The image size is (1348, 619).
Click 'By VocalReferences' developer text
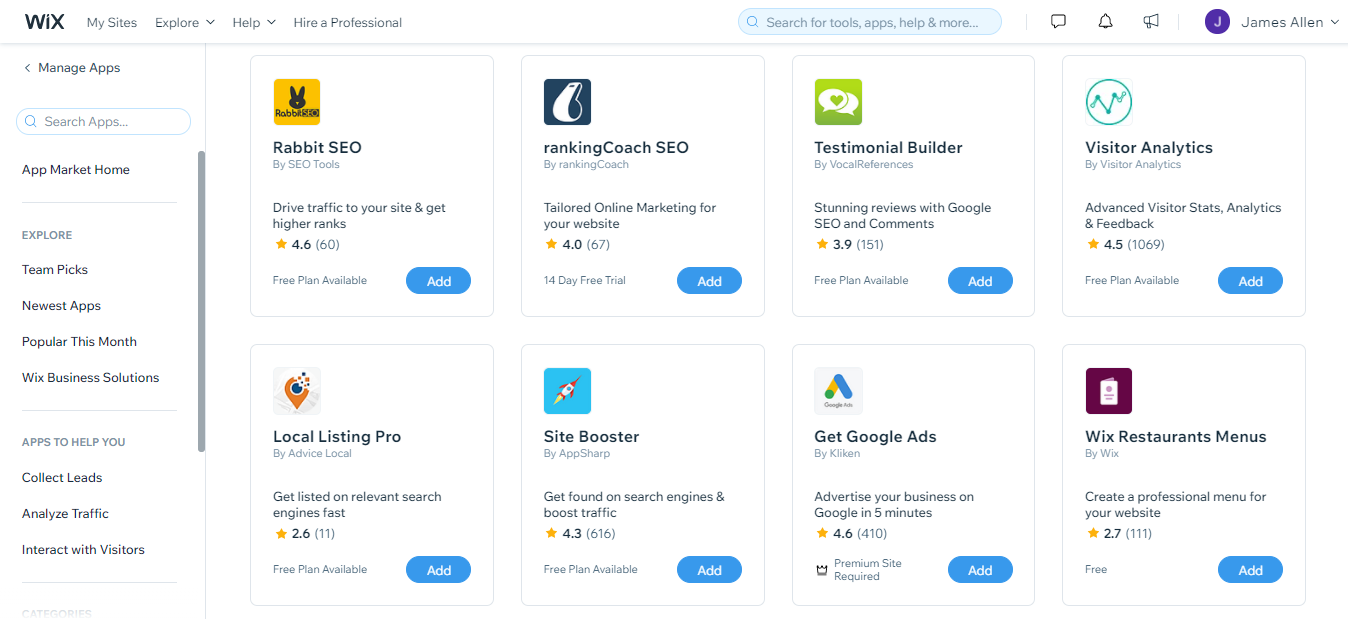[x=864, y=165]
